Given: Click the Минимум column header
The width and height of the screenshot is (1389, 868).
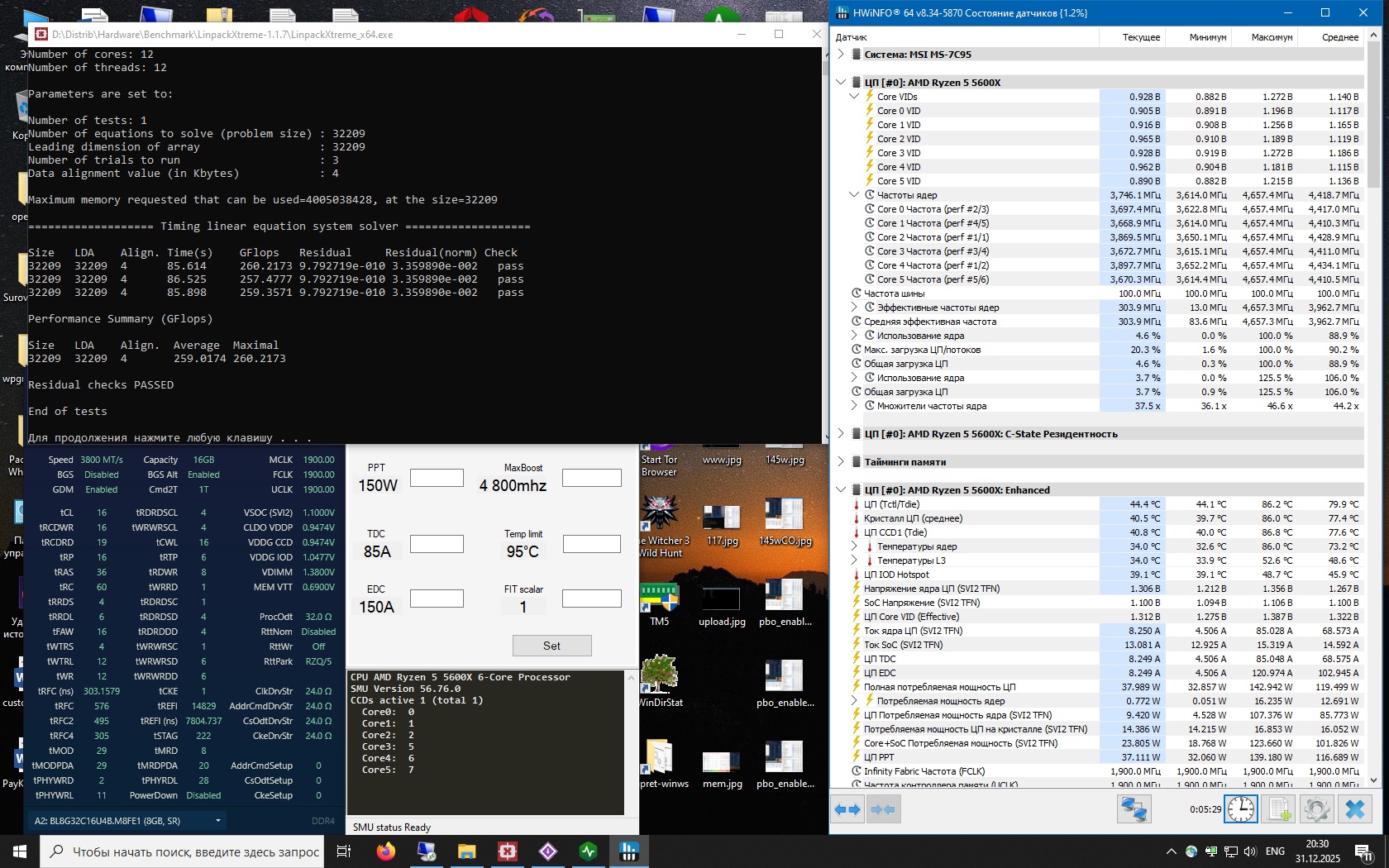Looking at the screenshot, I should pos(1198,37).
